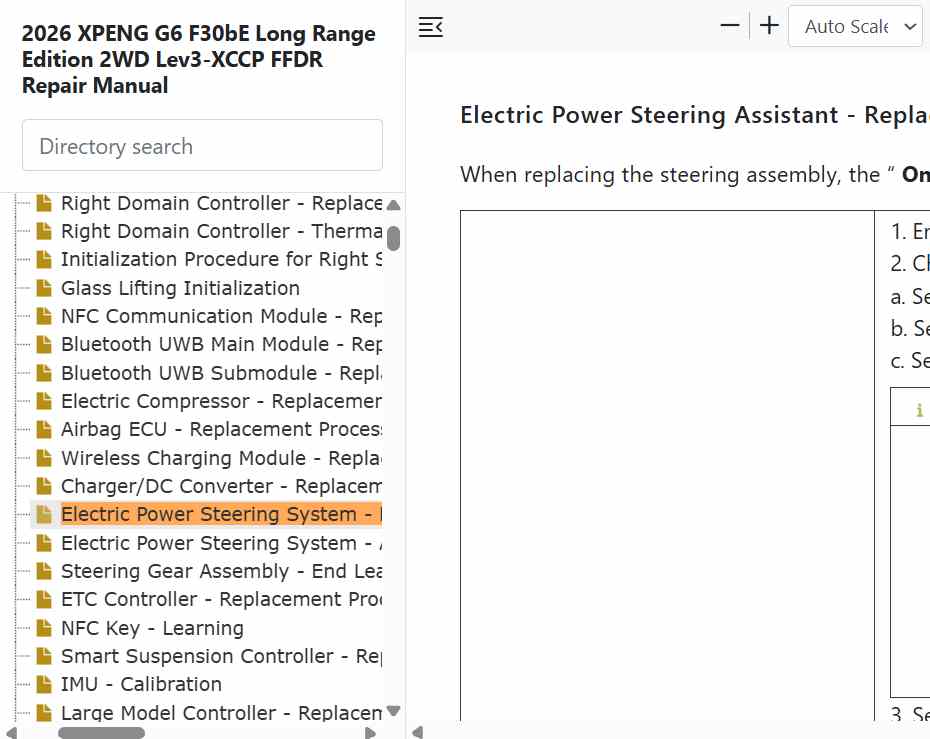Select Smart Suspension Controller entry
930x739 pixels.
click(221, 656)
